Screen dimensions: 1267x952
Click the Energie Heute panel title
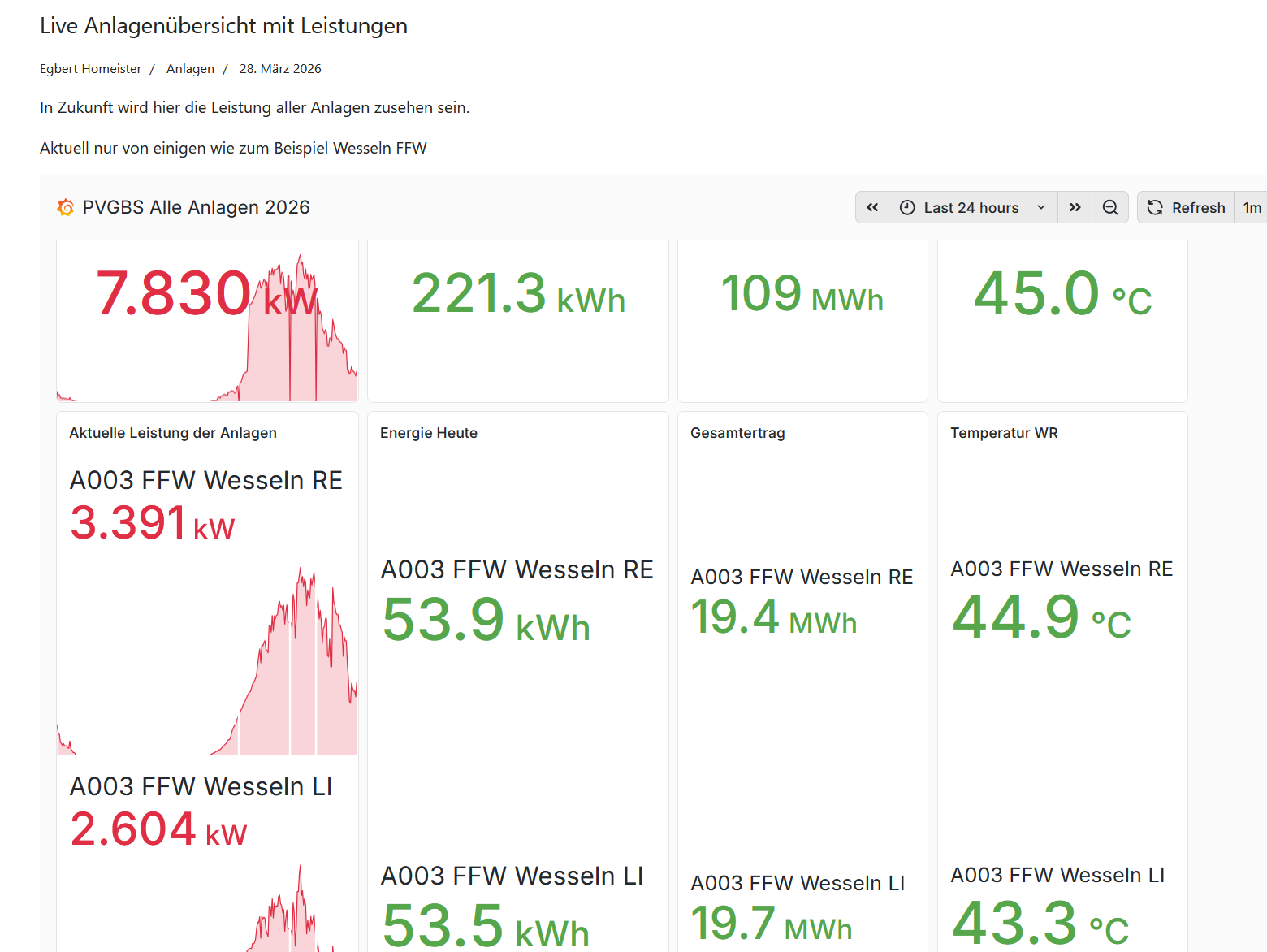pyautogui.click(x=429, y=433)
